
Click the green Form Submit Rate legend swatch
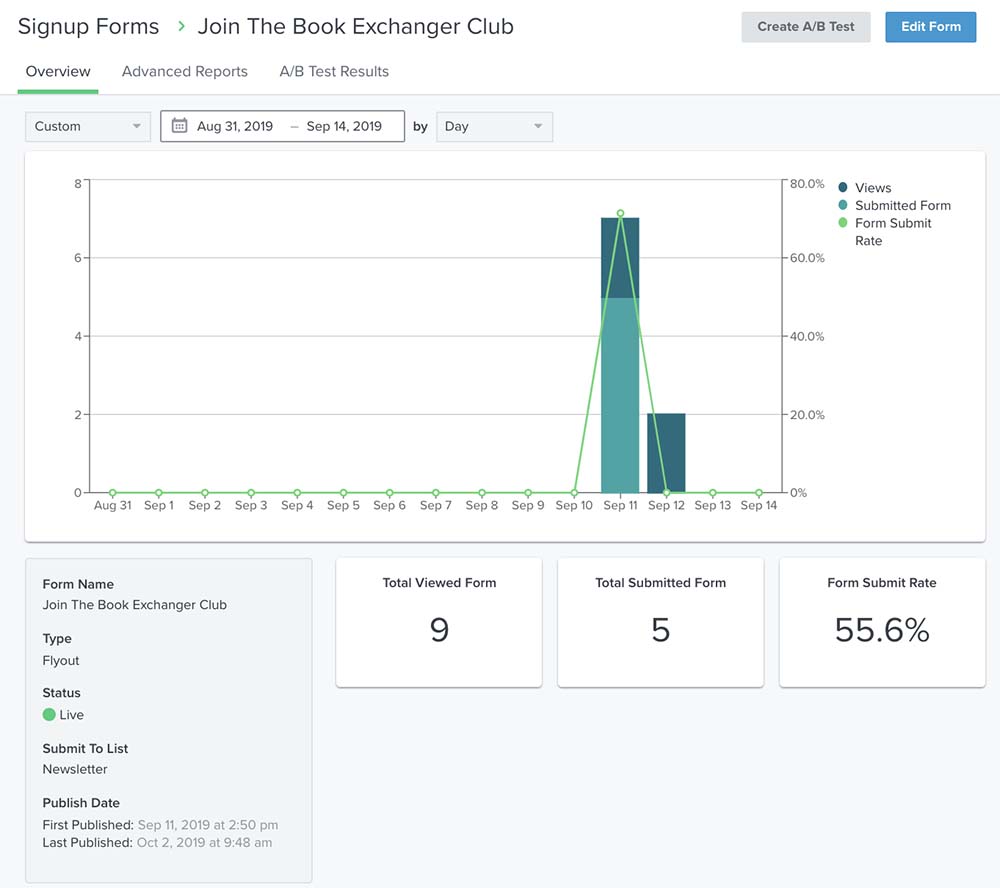(844, 223)
